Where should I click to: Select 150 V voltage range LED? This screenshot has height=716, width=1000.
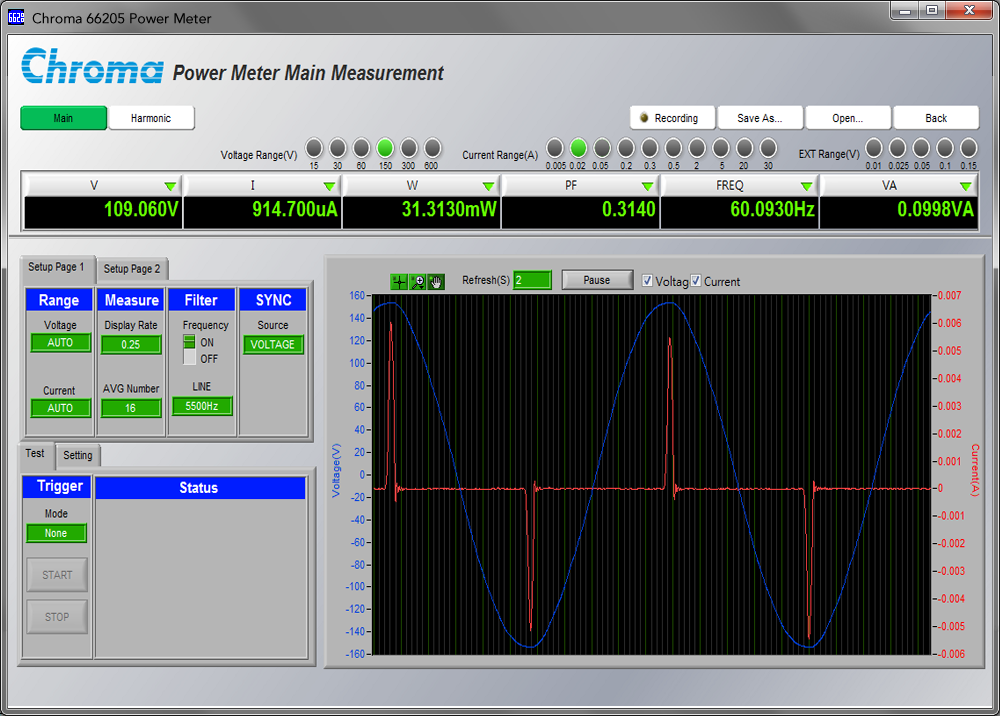coord(385,148)
